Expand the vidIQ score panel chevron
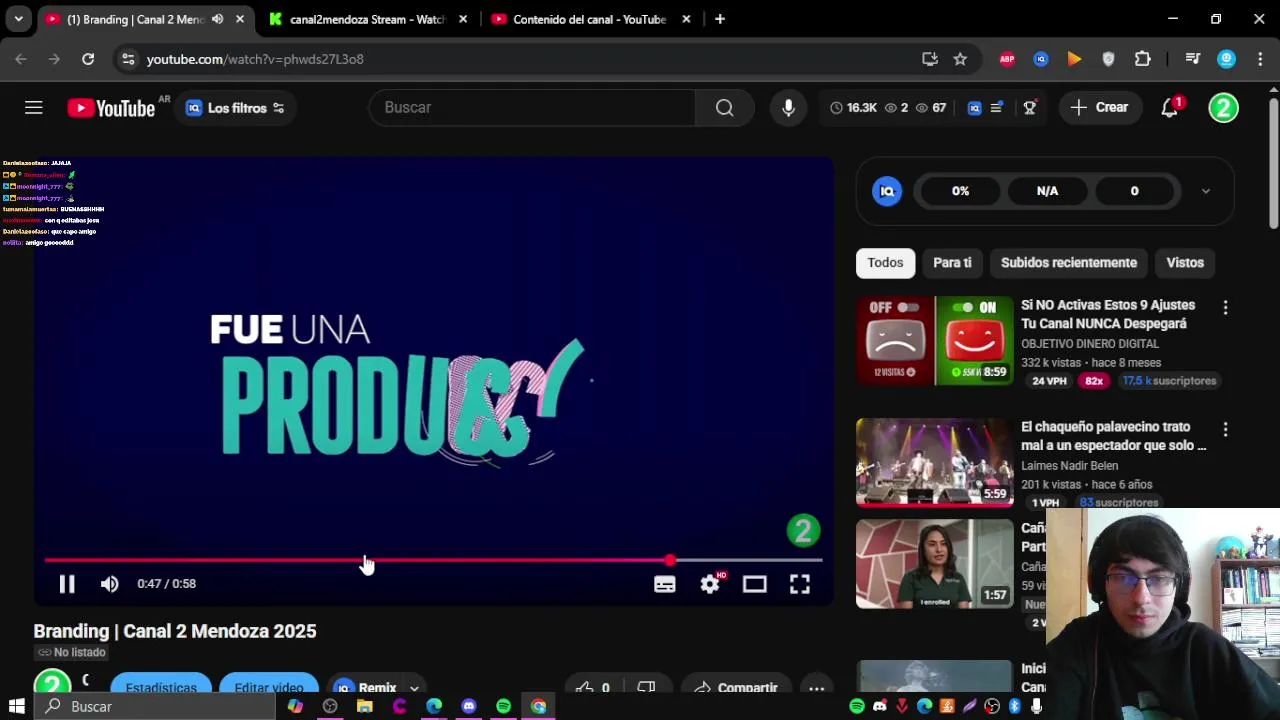 [x=1206, y=191]
